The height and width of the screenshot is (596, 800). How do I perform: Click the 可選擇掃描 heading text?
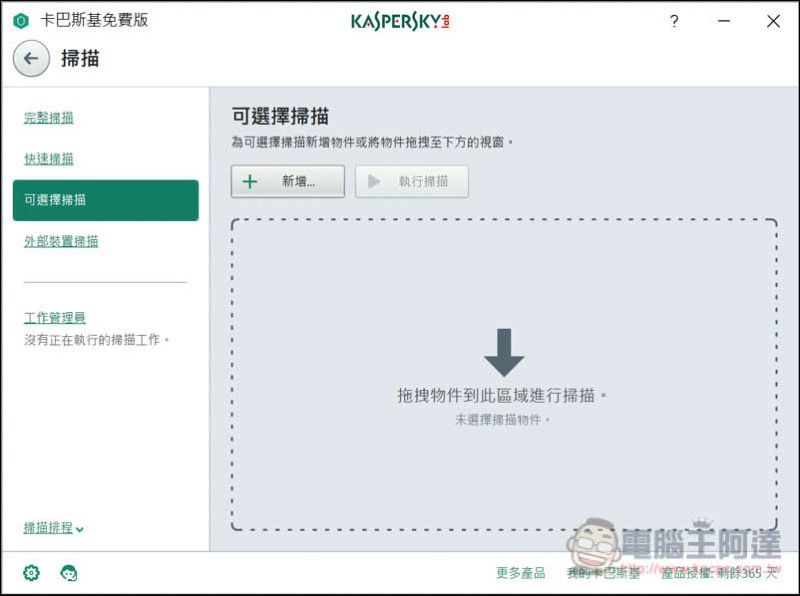pyautogui.click(x=280, y=116)
